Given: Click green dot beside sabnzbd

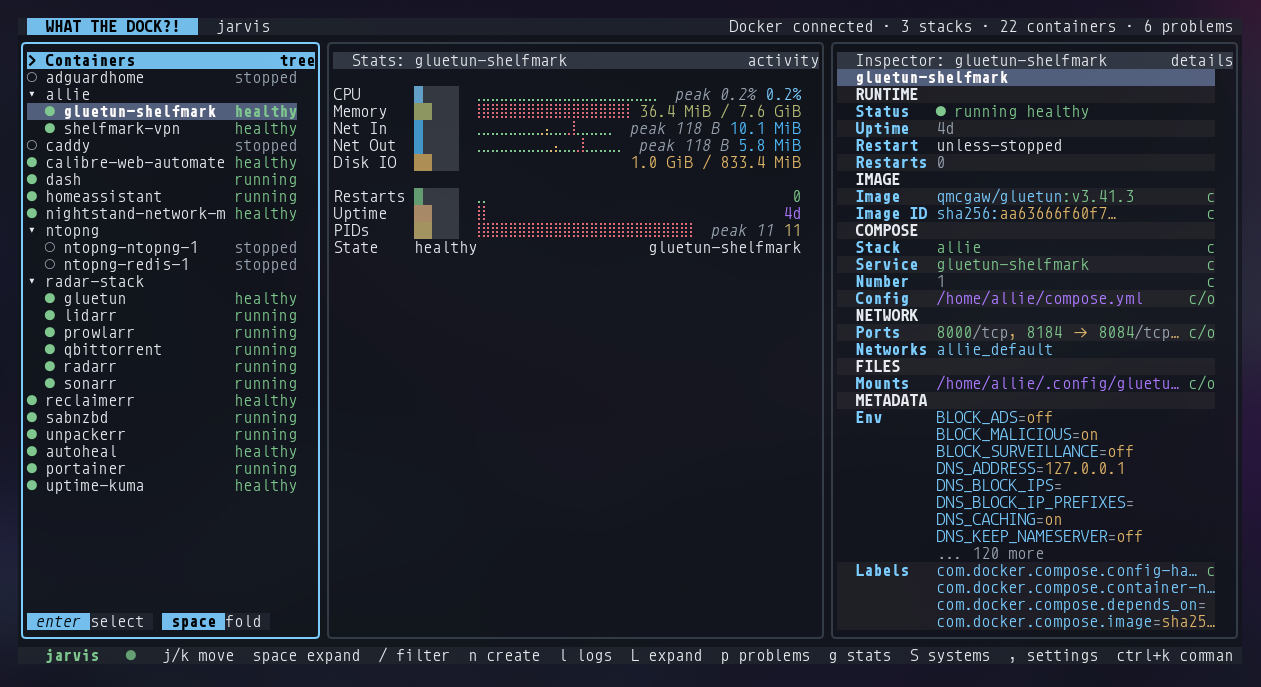Looking at the screenshot, I should tap(32, 418).
